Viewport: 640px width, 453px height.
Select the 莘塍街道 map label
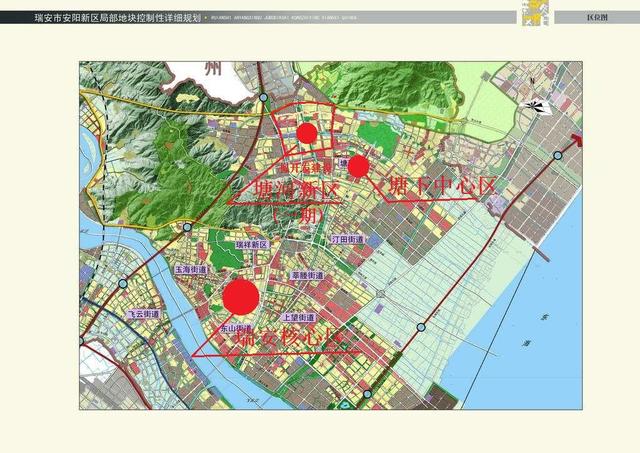click(x=307, y=274)
